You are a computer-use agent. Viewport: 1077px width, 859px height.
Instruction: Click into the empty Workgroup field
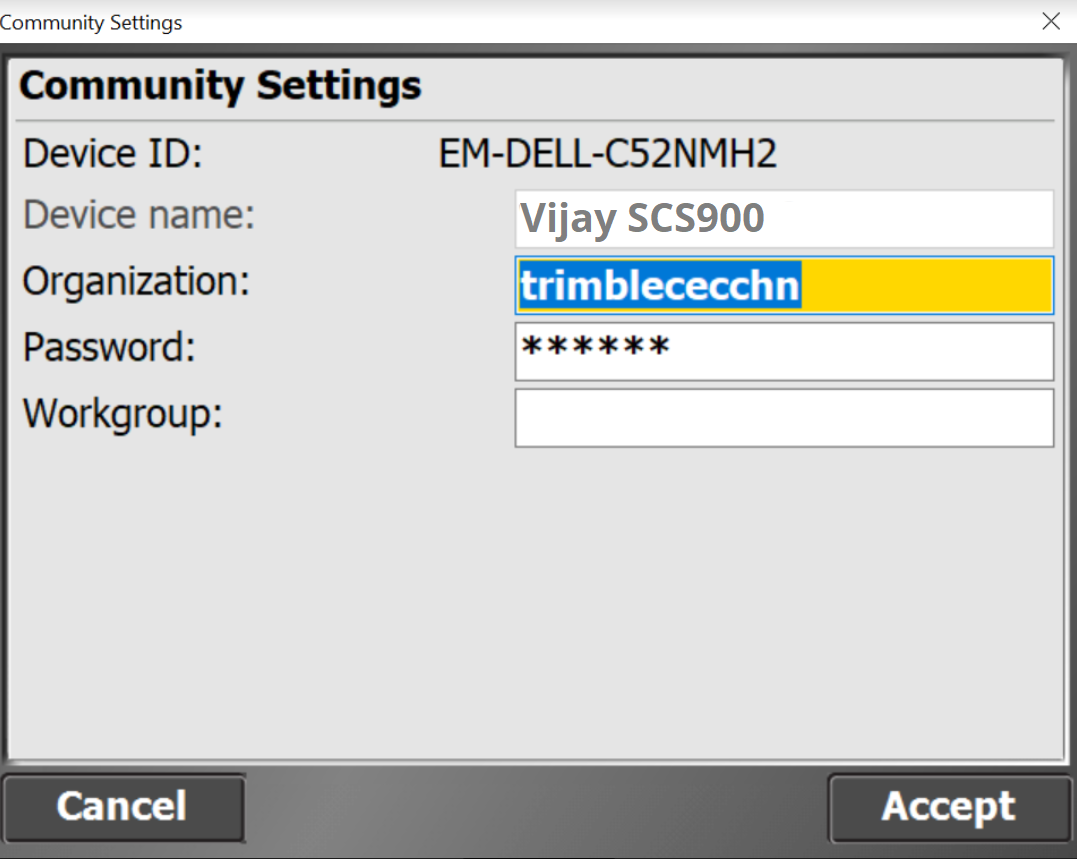click(784, 417)
